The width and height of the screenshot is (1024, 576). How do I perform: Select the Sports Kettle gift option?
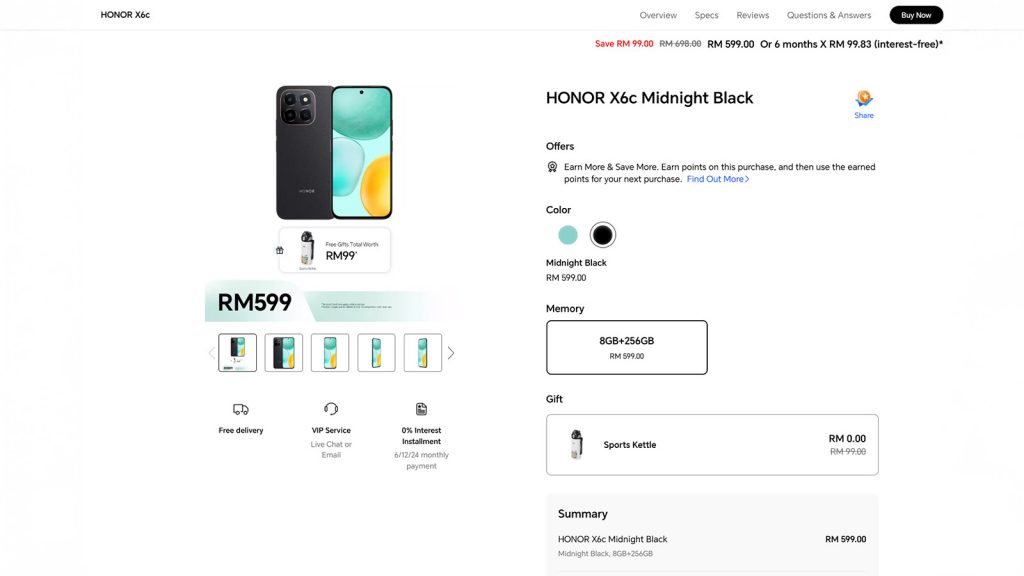[712, 444]
